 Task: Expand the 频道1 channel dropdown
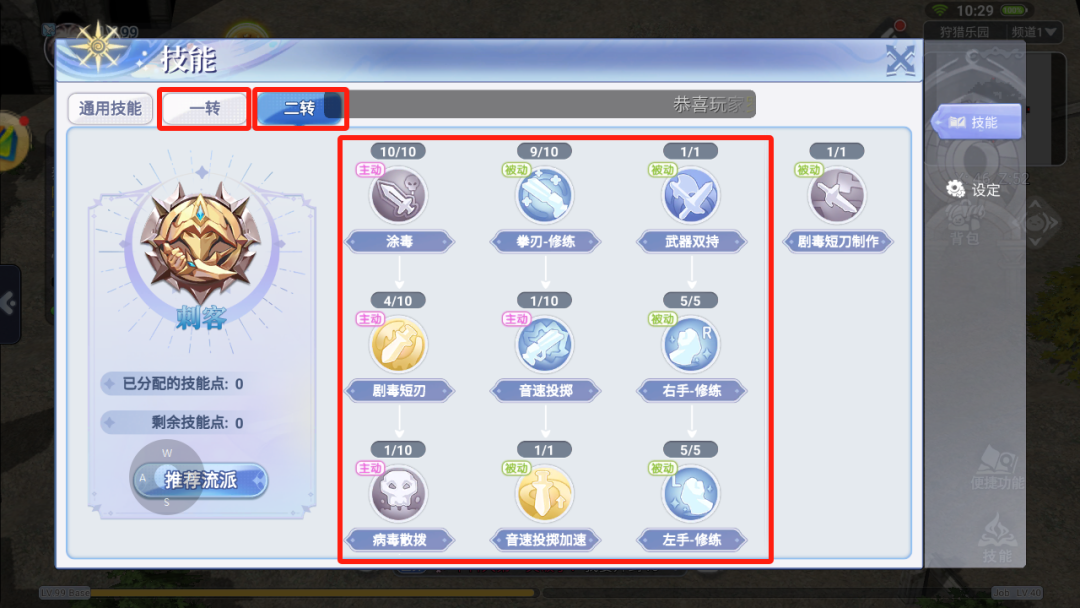pyautogui.click(x=1034, y=32)
